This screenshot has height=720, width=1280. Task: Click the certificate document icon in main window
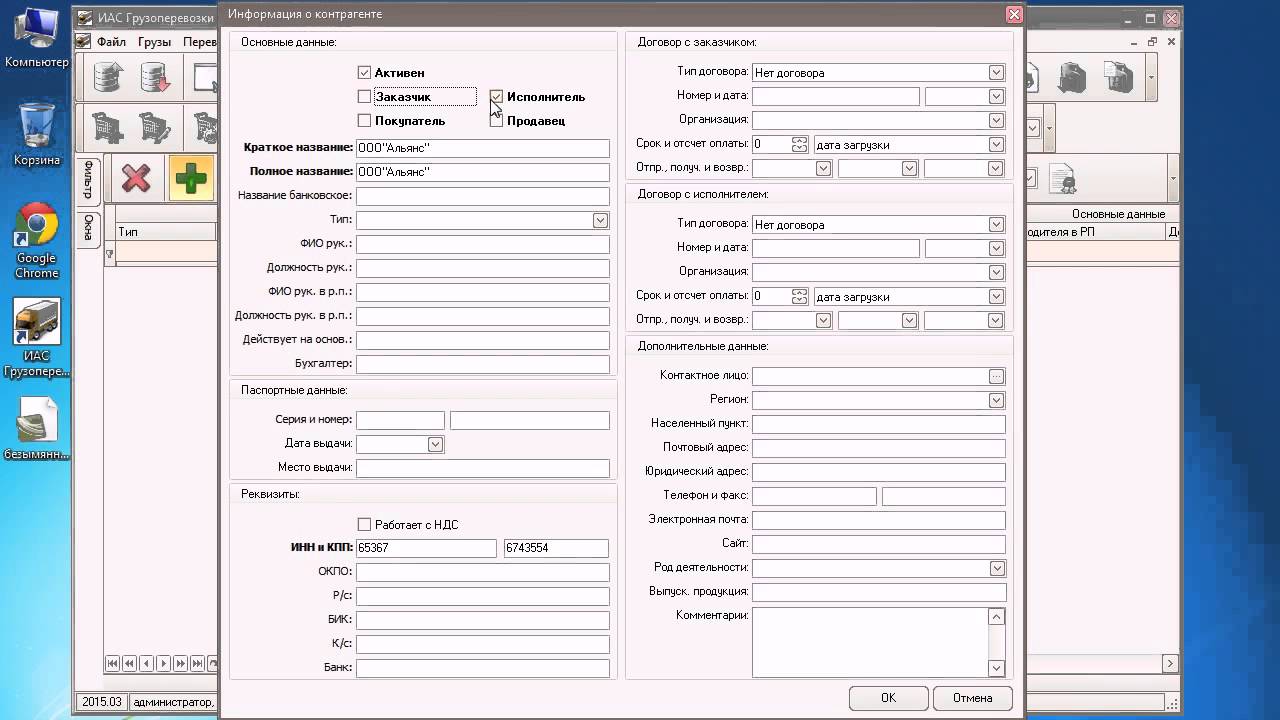[x=1063, y=180]
